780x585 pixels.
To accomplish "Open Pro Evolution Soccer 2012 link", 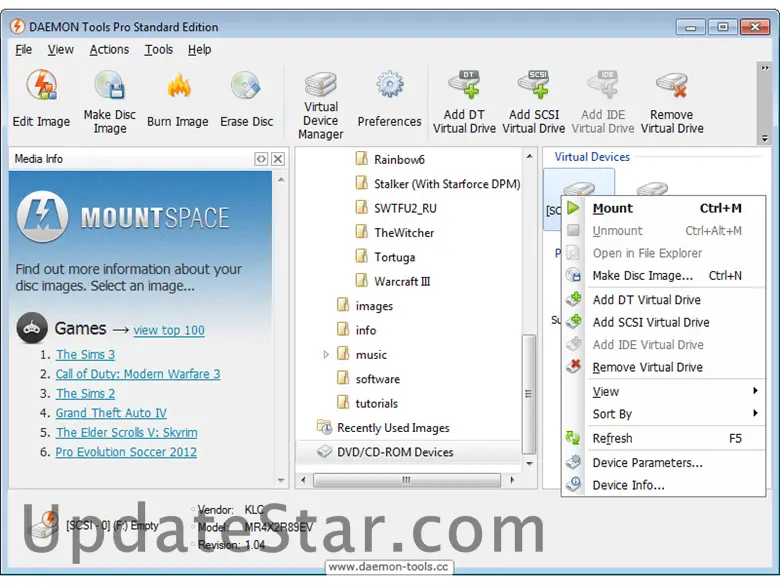I will pyautogui.click(x=126, y=452).
